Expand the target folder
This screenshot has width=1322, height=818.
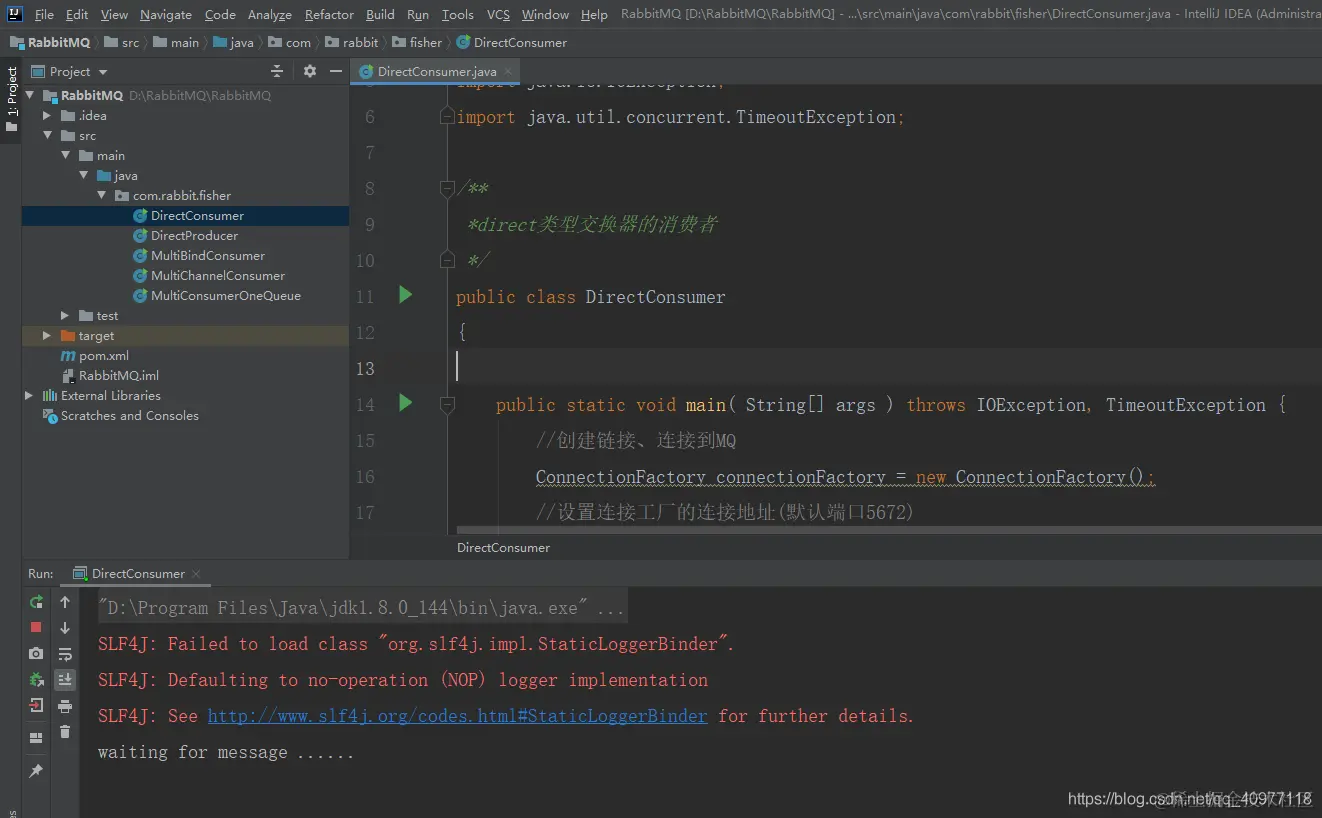tap(47, 336)
